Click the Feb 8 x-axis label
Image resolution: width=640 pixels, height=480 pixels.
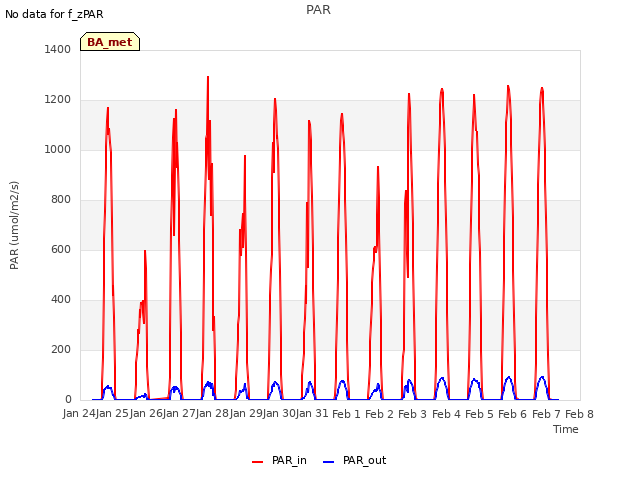579,414
